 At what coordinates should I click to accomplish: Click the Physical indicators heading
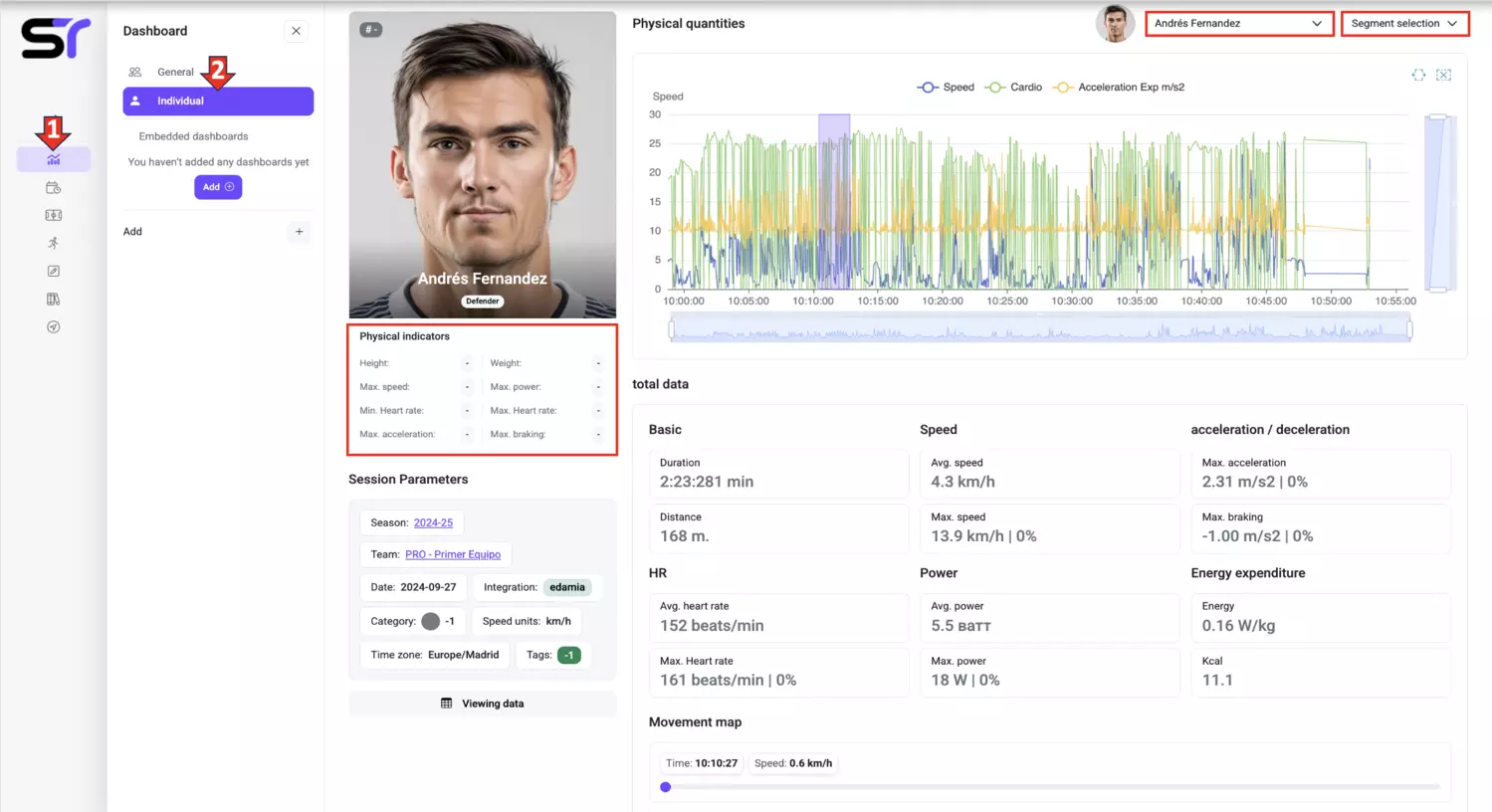404,336
